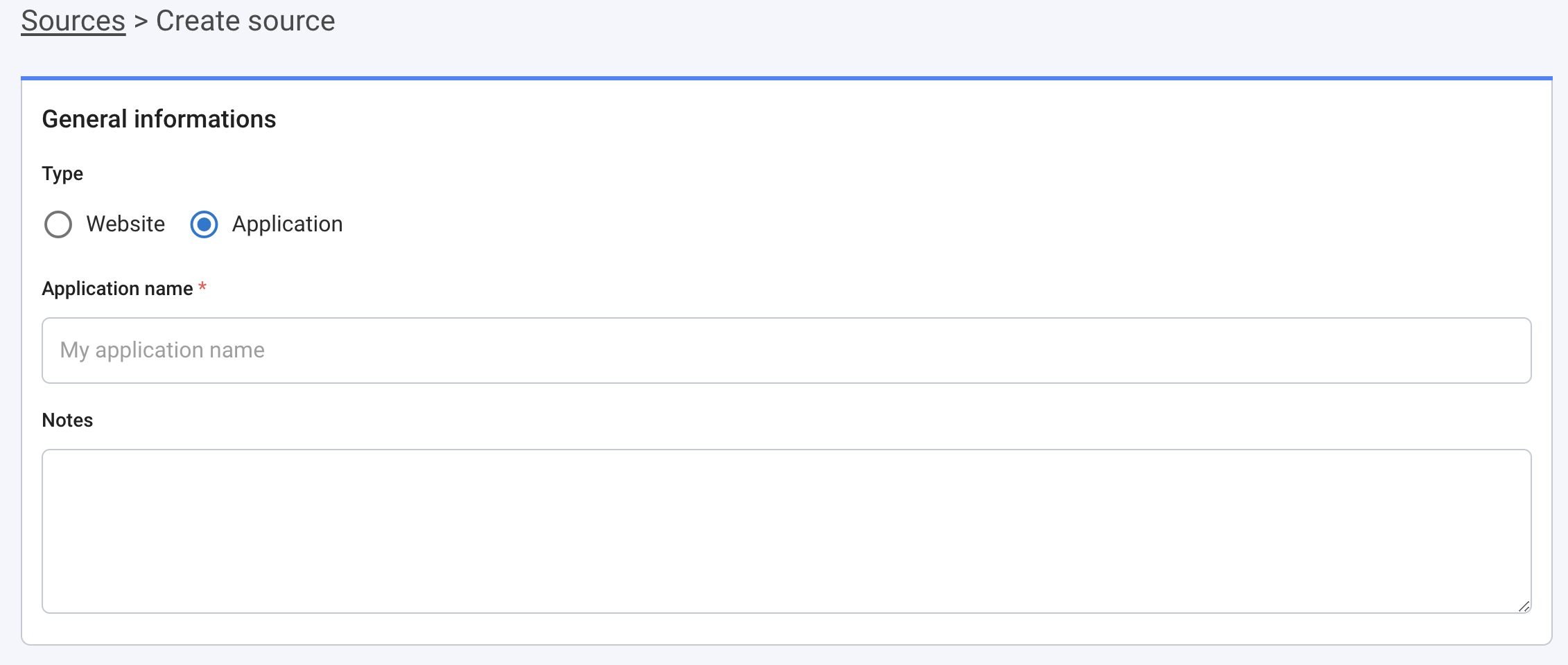Click the Notes field label
The height and width of the screenshot is (665, 1568).
[x=67, y=420]
